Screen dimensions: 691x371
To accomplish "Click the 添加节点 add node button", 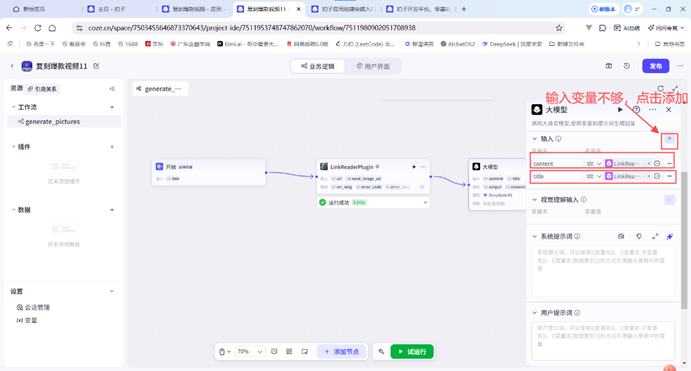I will click(342, 352).
